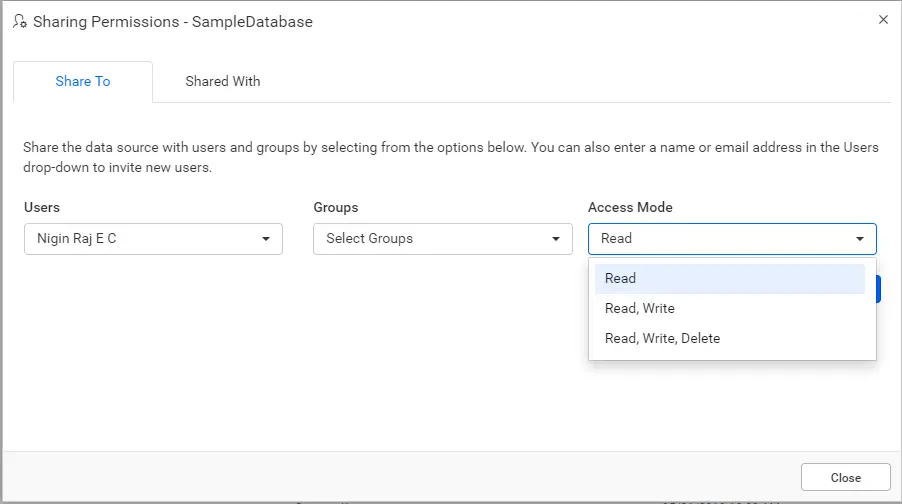
Task: Click the Groups field label
Action: (x=336, y=207)
